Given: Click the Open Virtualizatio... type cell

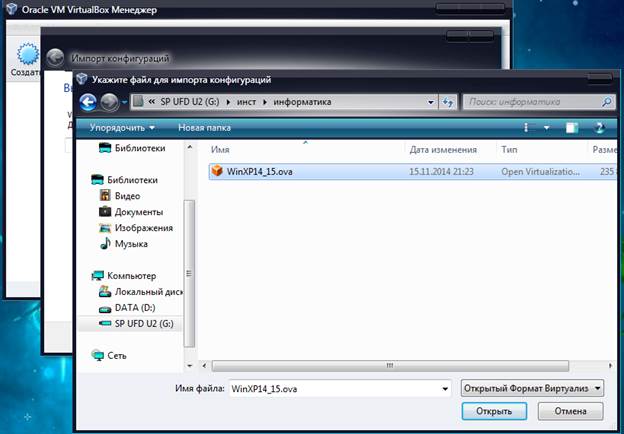Looking at the screenshot, I should point(540,171).
